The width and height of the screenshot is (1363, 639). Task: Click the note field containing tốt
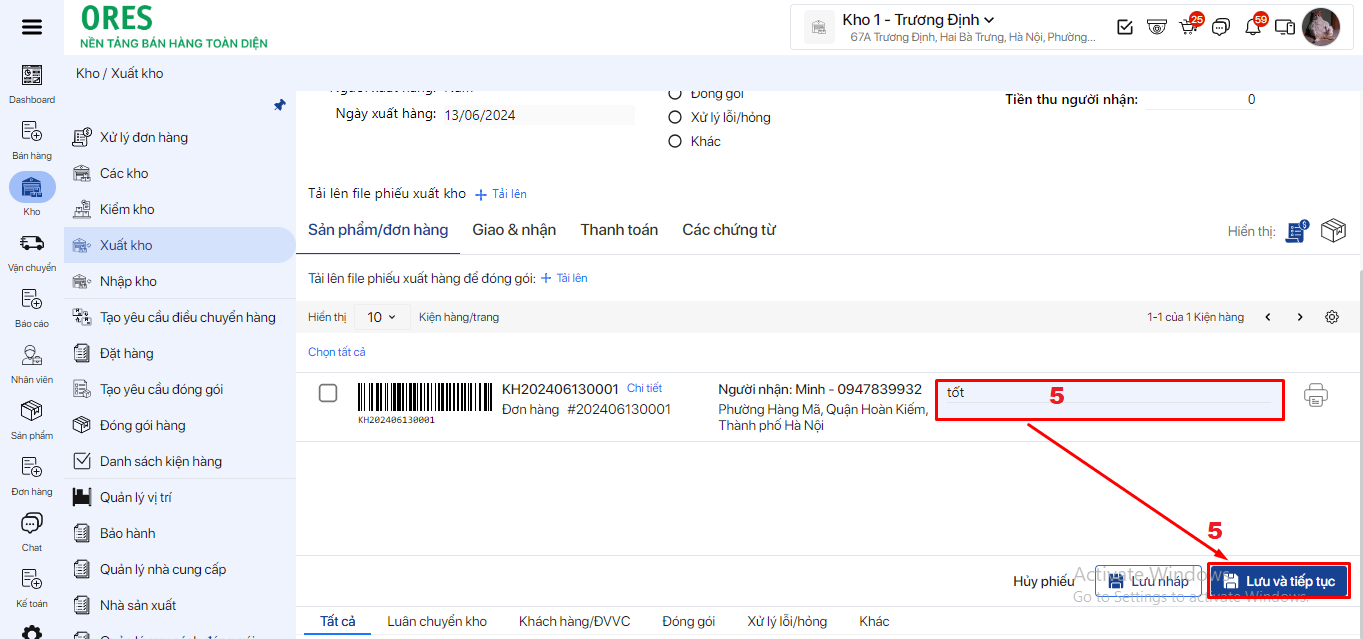tap(1108, 394)
